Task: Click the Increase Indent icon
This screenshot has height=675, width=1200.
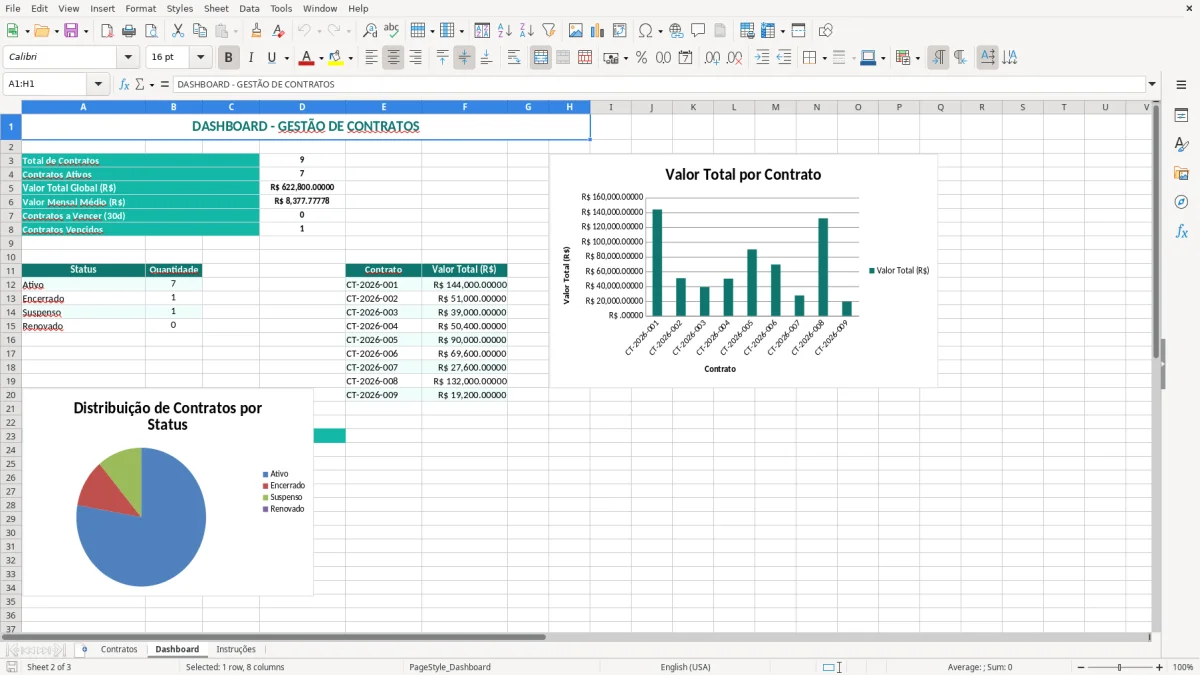Action: 762,58
